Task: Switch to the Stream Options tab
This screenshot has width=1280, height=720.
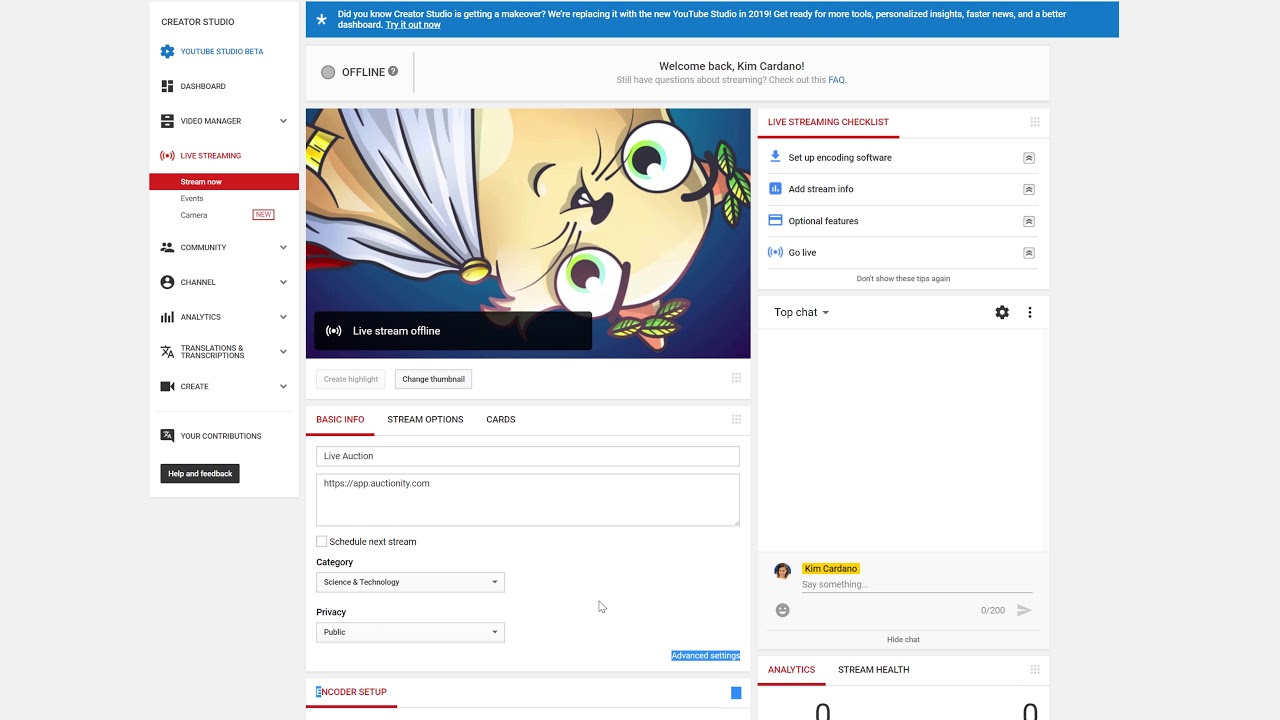Action: pyautogui.click(x=425, y=420)
